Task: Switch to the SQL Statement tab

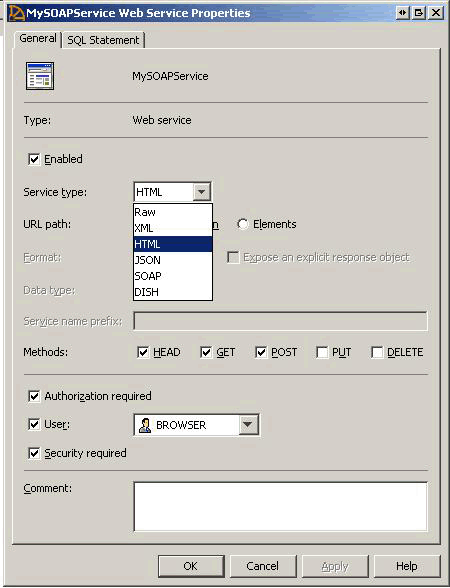Action: tap(103, 40)
